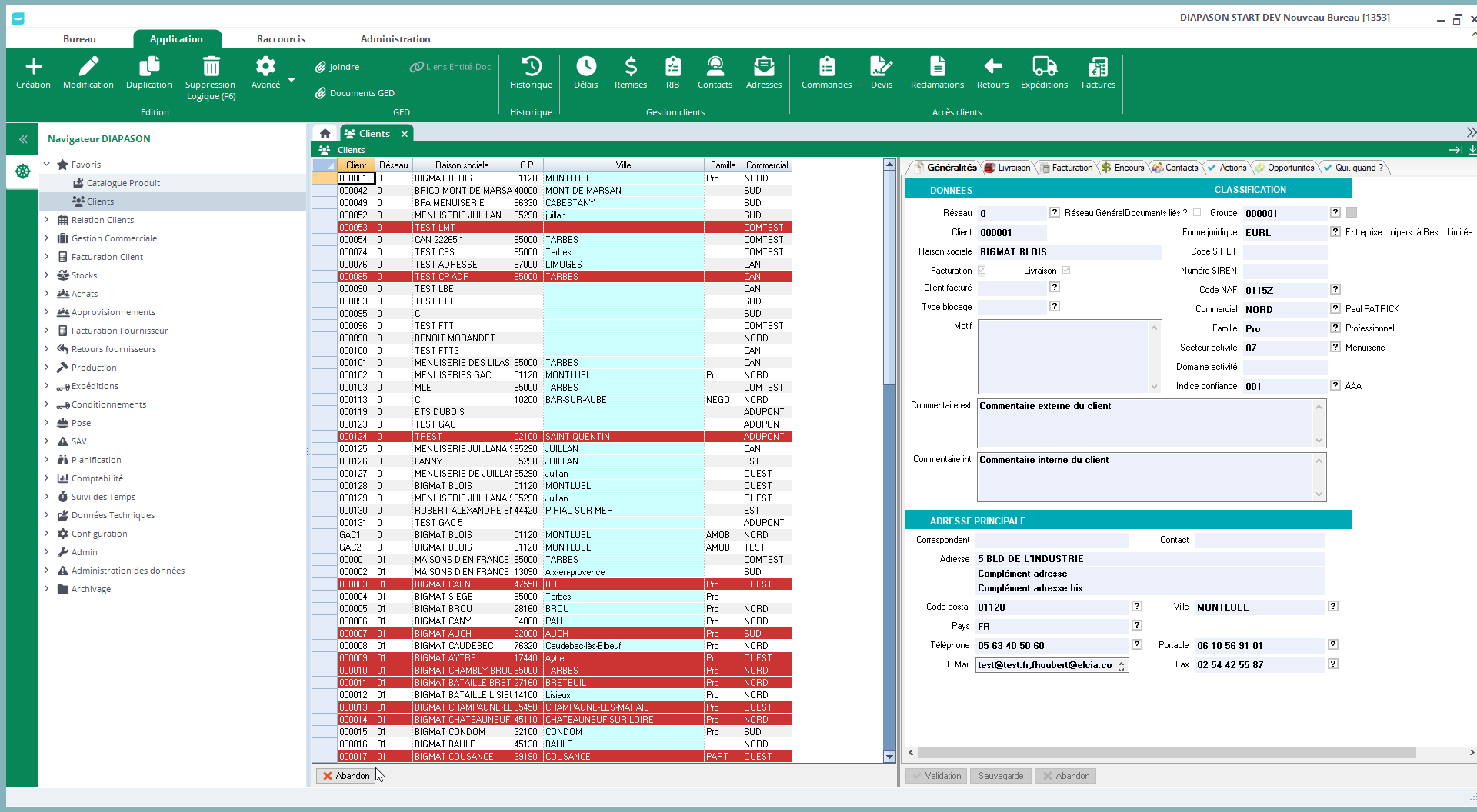Open the Avancé dropdown arrow
1477x812 pixels.
[292, 80]
